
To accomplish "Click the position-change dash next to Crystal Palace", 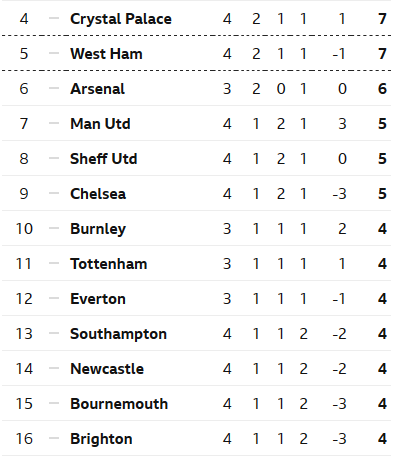I will (54, 18).
